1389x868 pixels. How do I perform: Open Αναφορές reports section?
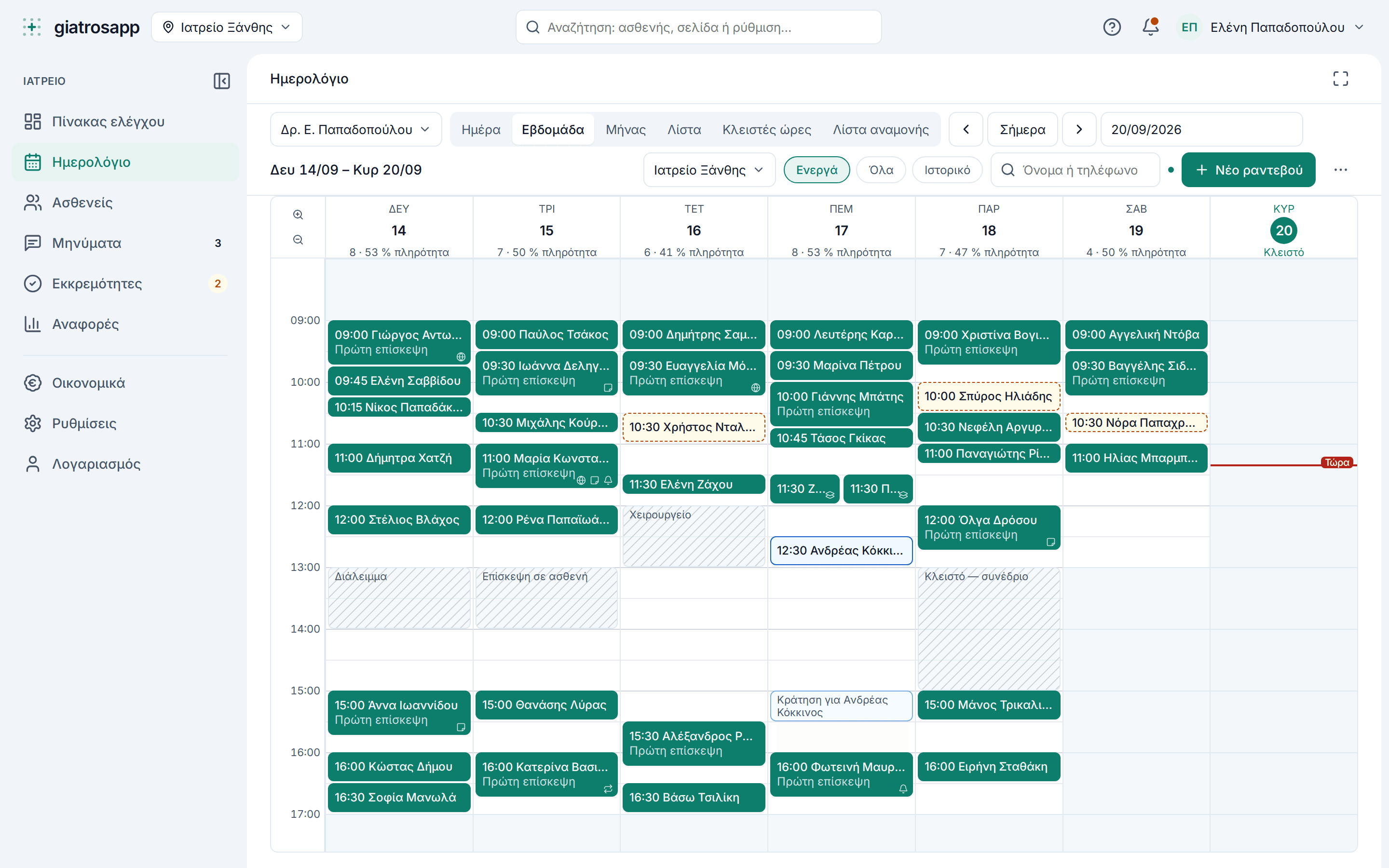(x=125, y=324)
